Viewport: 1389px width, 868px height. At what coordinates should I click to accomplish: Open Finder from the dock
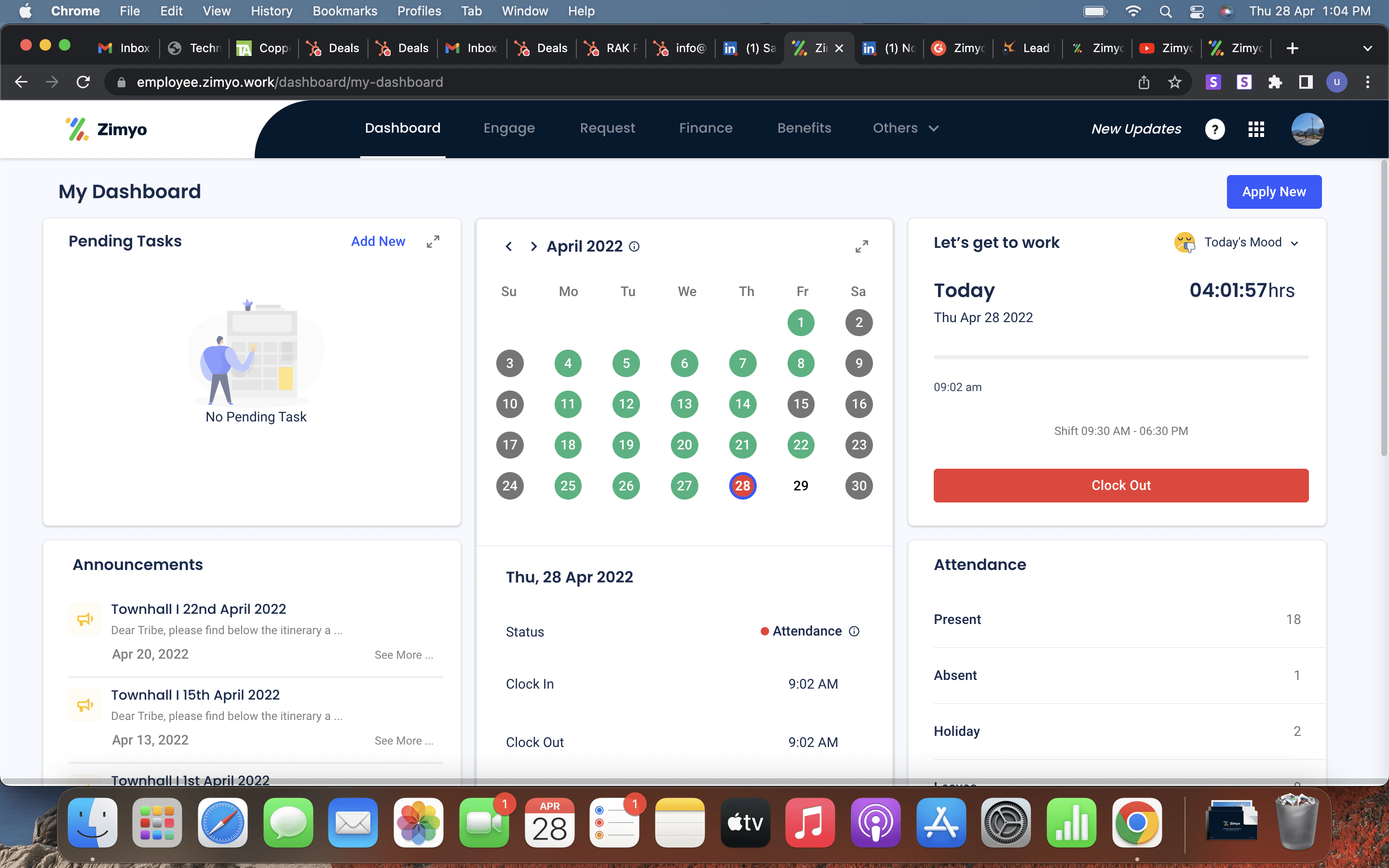click(x=93, y=823)
